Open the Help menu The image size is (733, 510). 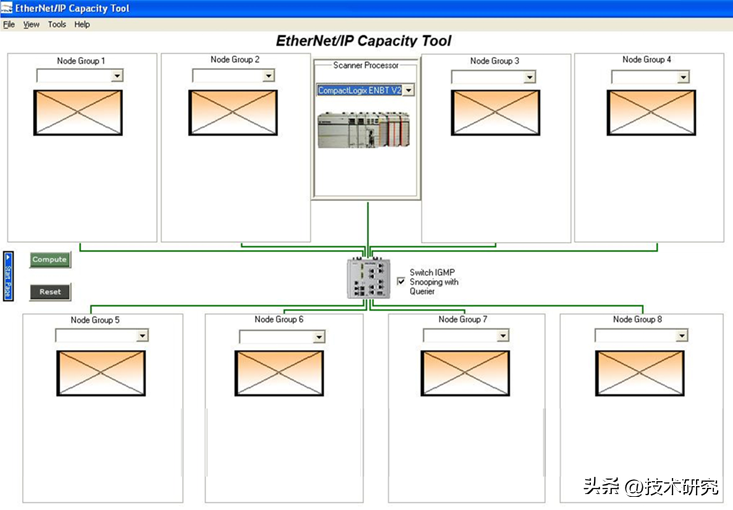point(82,24)
